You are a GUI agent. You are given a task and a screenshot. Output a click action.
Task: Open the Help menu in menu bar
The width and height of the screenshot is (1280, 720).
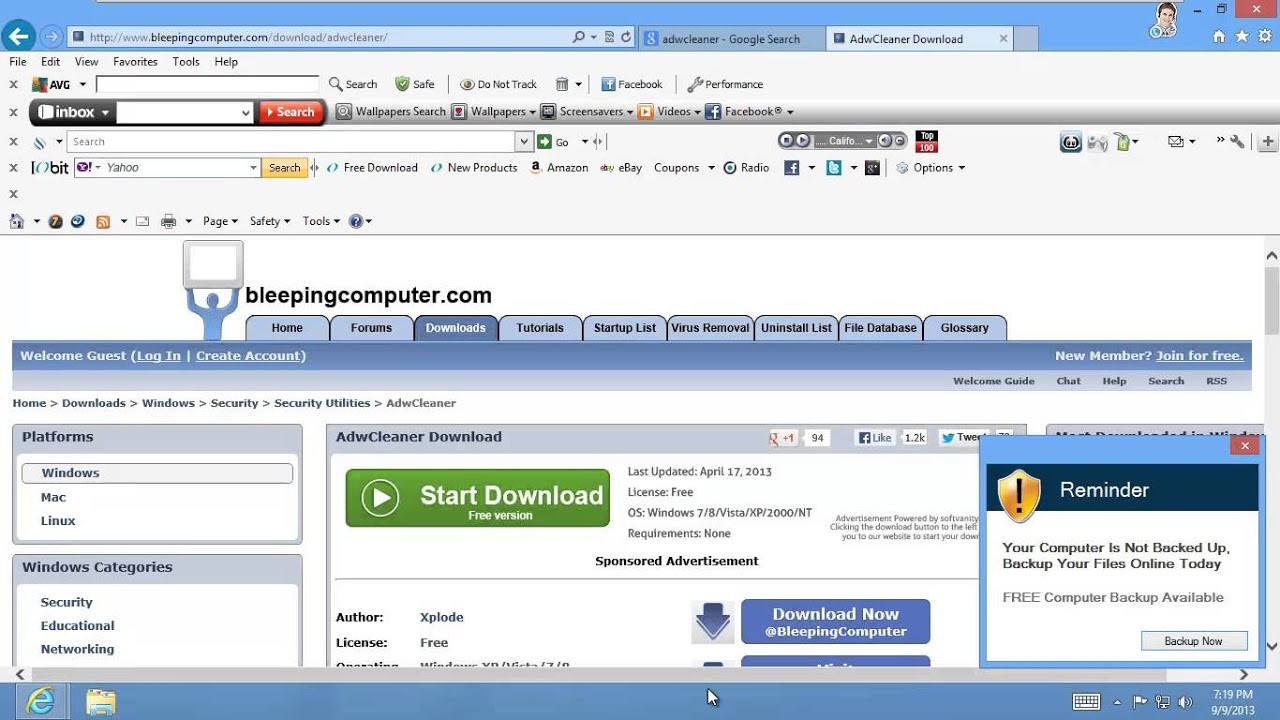226,62
